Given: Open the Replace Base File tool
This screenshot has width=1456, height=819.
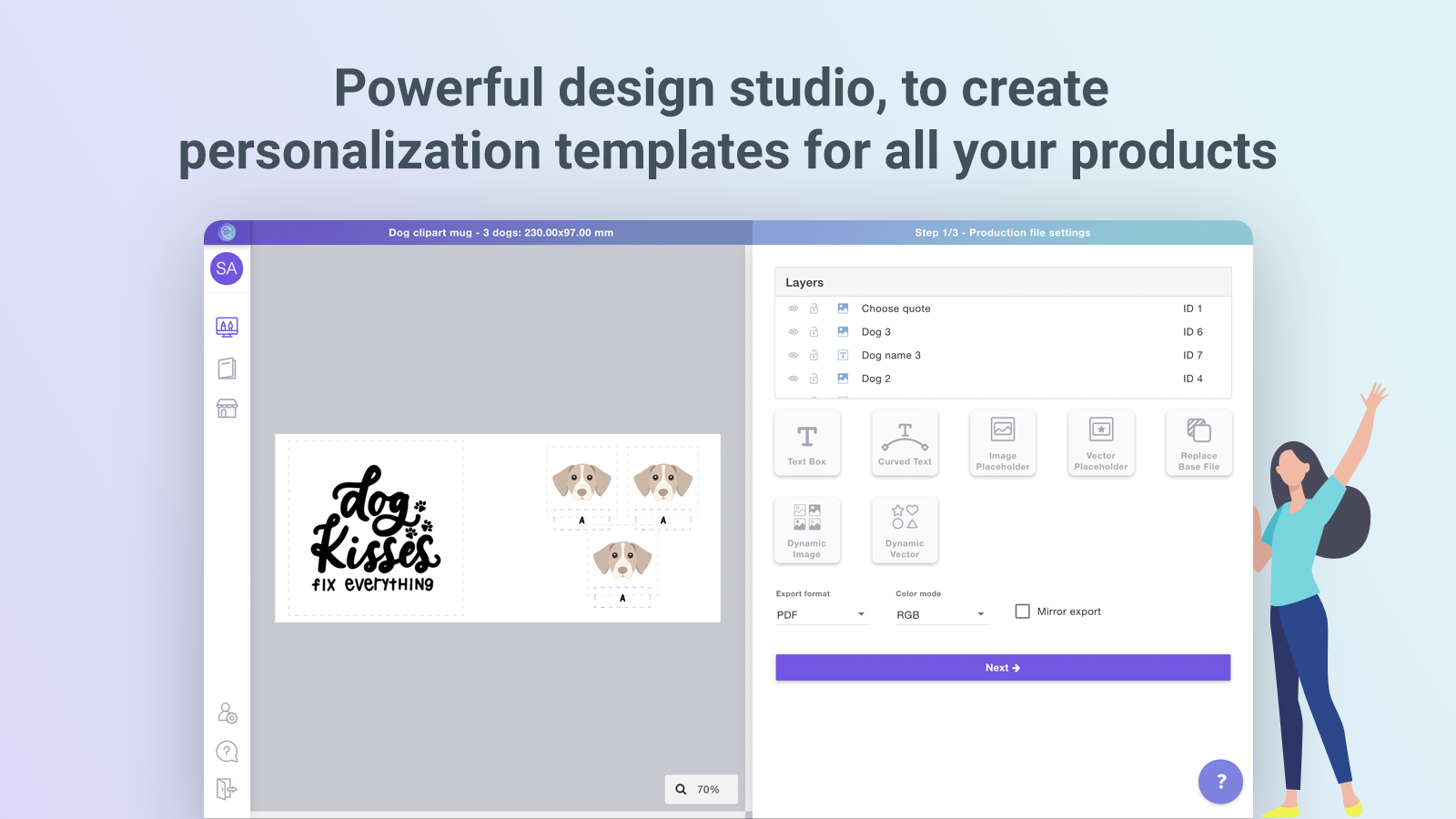Looking at the screenshot, I should 1198,443.
